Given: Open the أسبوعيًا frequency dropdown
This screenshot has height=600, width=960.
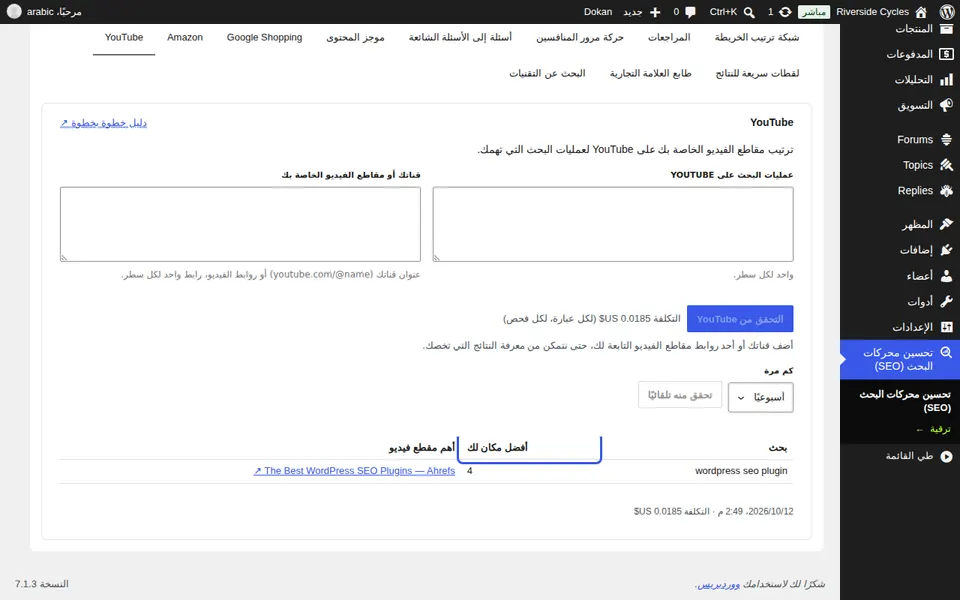Looking at the screenshot, I should tap(760, 397).
